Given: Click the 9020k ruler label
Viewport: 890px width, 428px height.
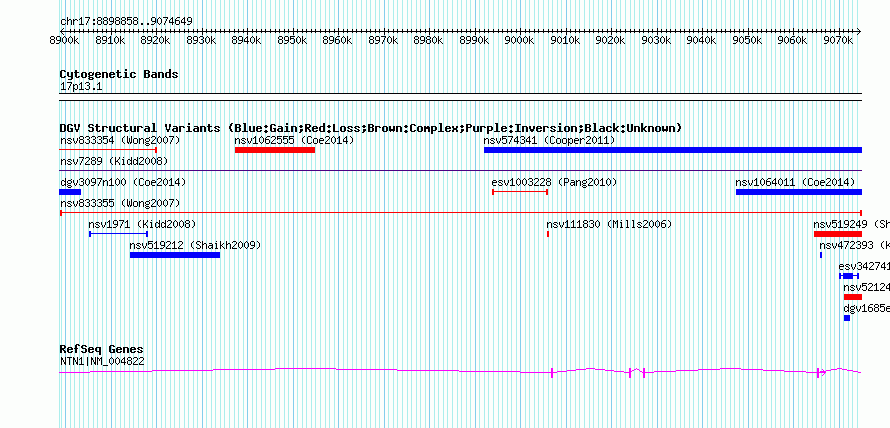Looking at the screenshot, I should (x=610, y=41).
